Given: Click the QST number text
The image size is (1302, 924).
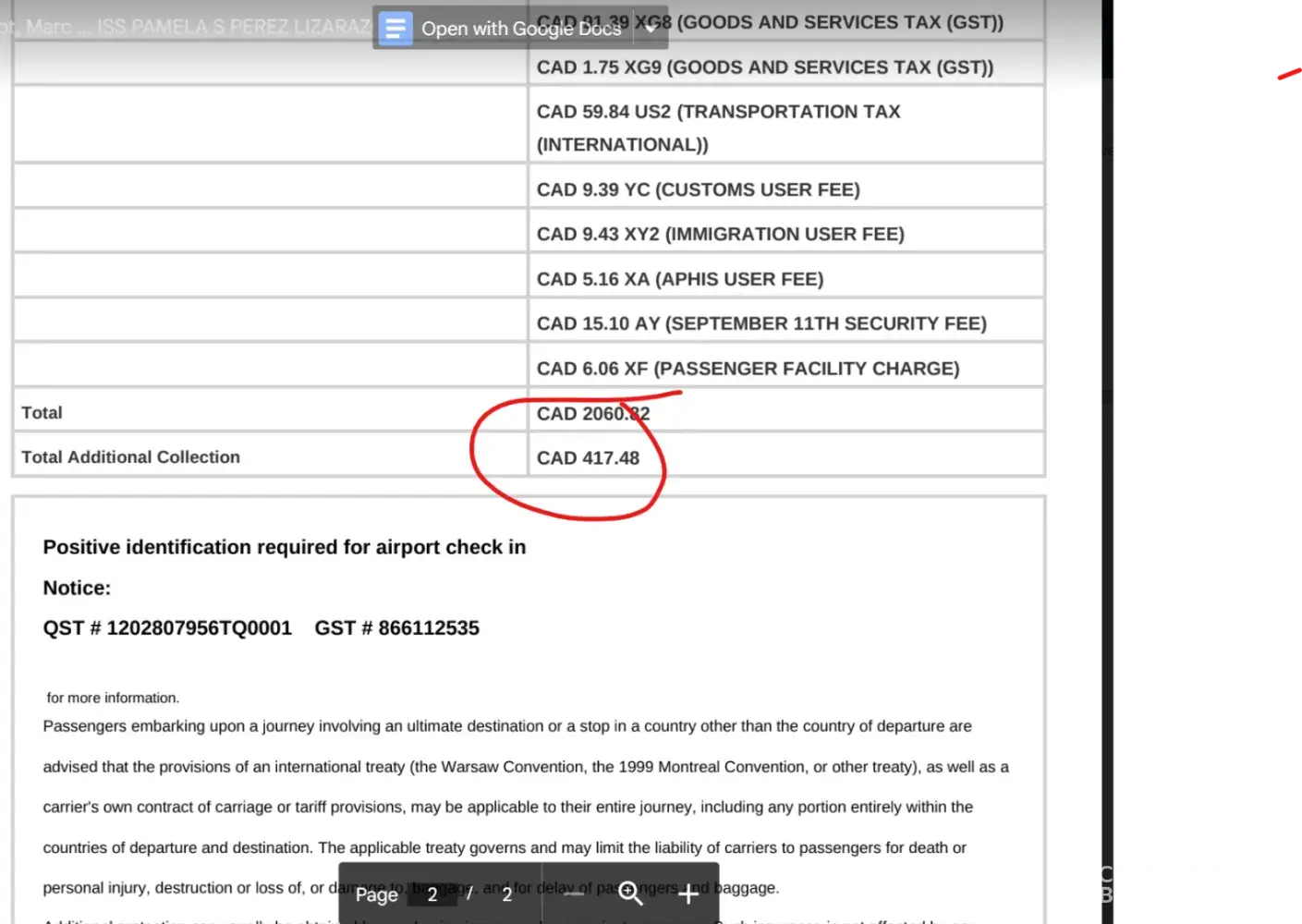Looking at the screenshot, I should click(x=167, y=628).
